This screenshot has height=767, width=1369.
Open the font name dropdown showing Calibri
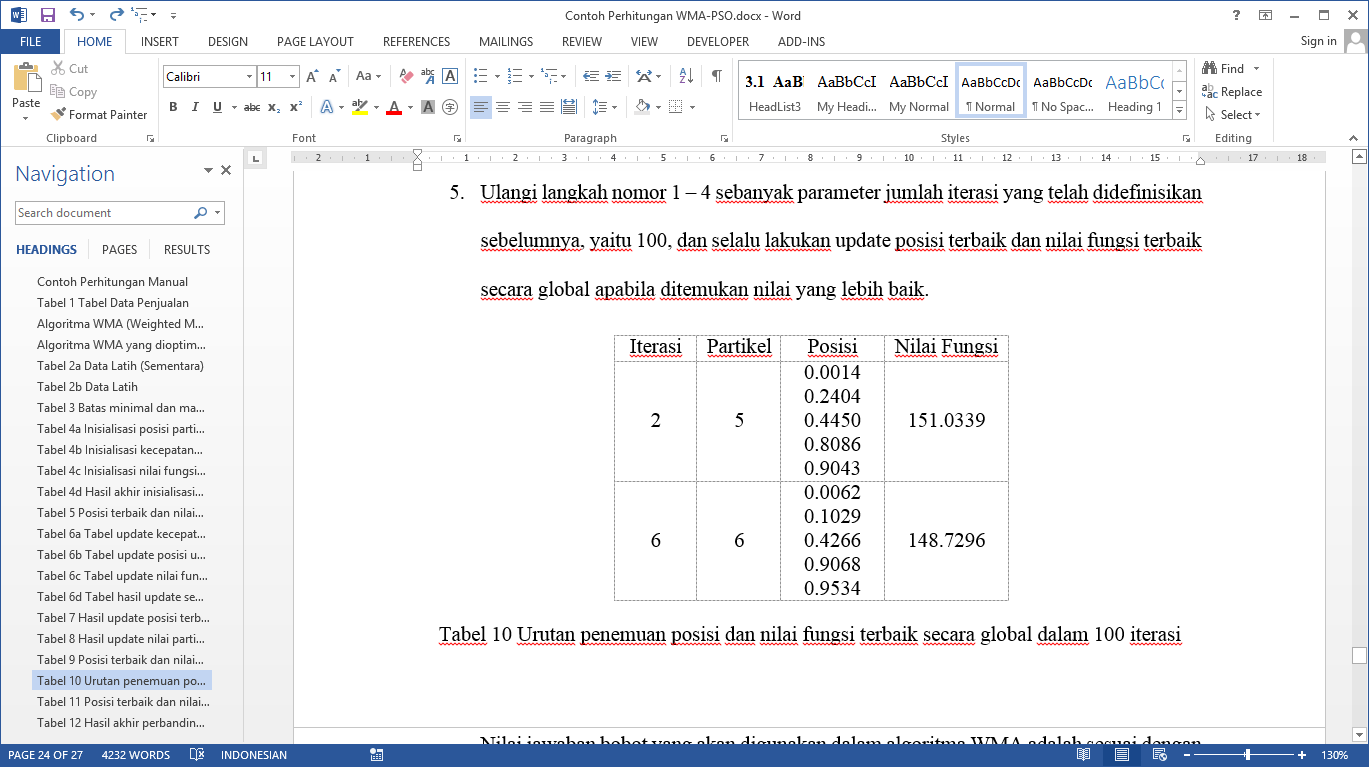point(249,77)
